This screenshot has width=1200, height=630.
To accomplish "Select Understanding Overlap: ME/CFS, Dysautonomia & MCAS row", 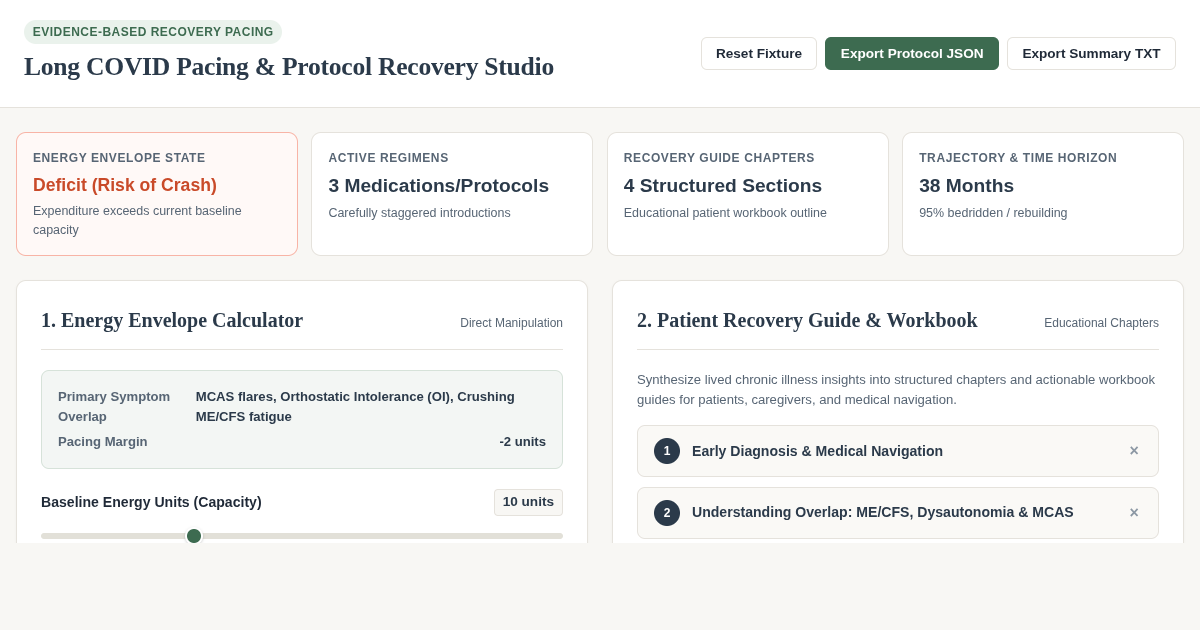I will tap(898, 513).
